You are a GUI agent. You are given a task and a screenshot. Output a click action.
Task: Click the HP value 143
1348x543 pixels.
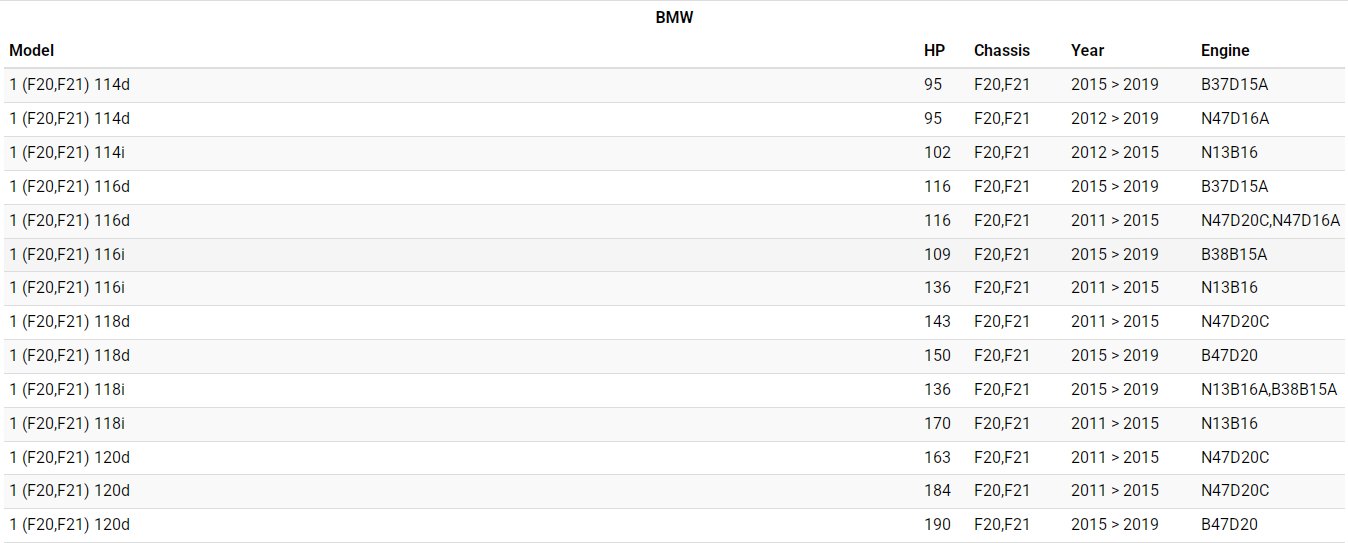tap(937, 321)
